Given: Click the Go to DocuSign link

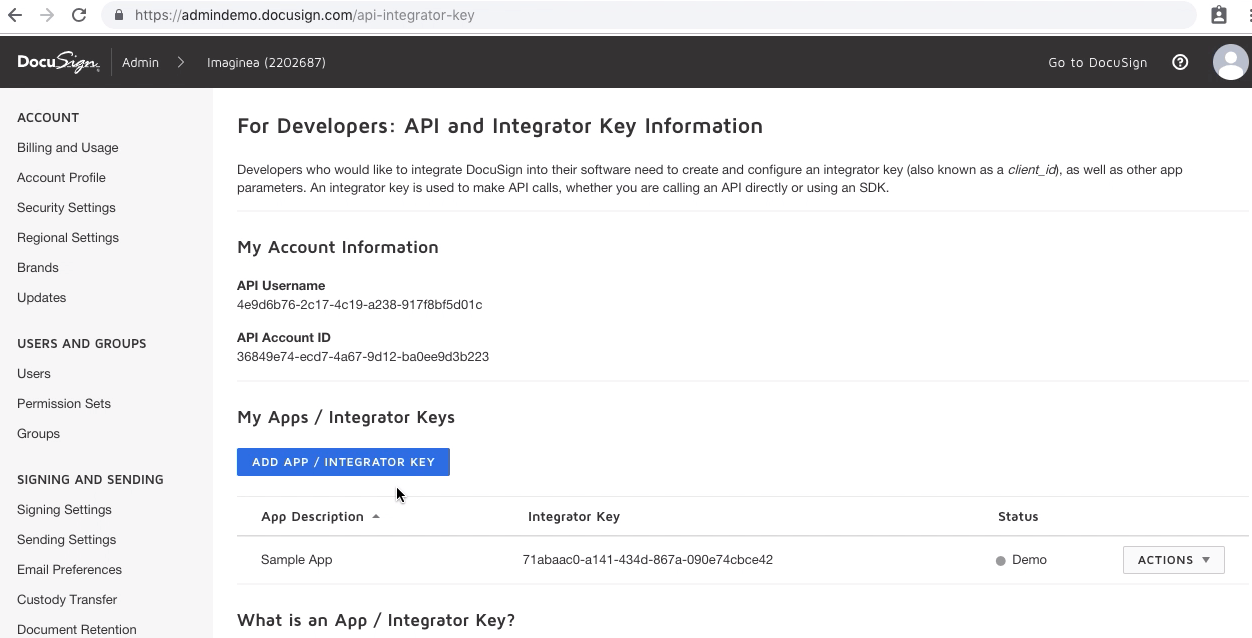Looking at the screenshot, I should (1097, 62).
